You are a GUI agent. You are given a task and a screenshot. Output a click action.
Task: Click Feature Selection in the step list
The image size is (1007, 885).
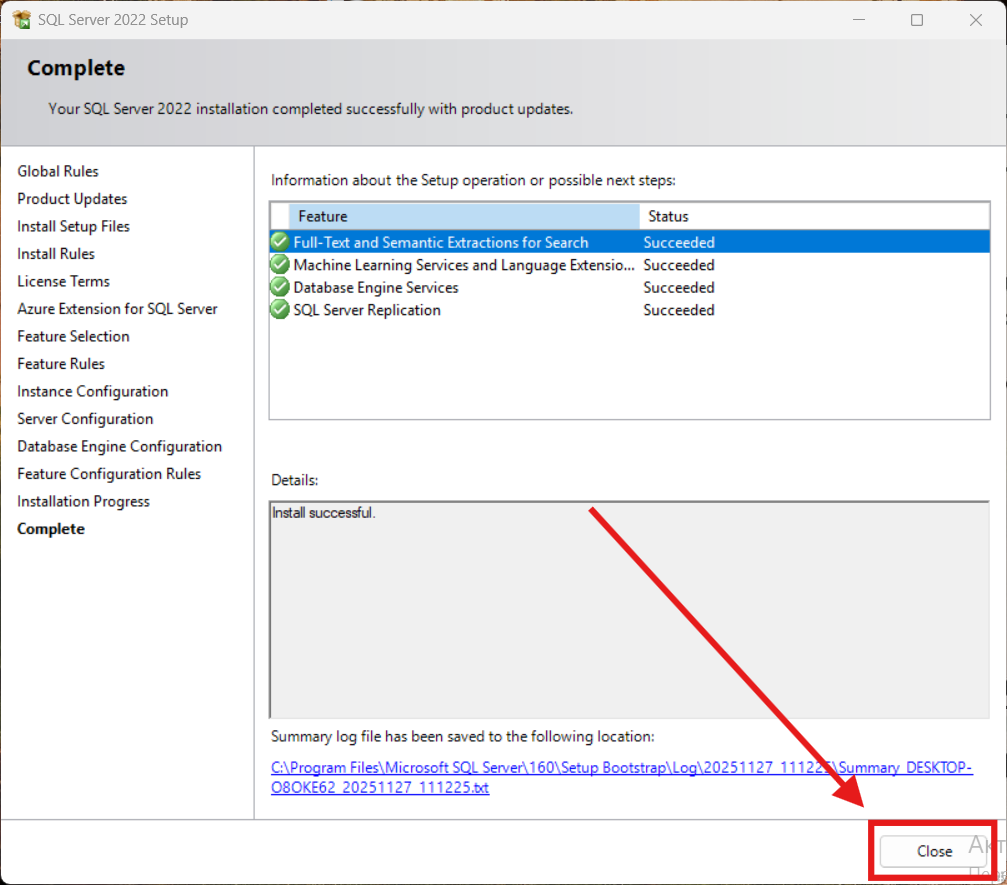click(x=73, y=337)
